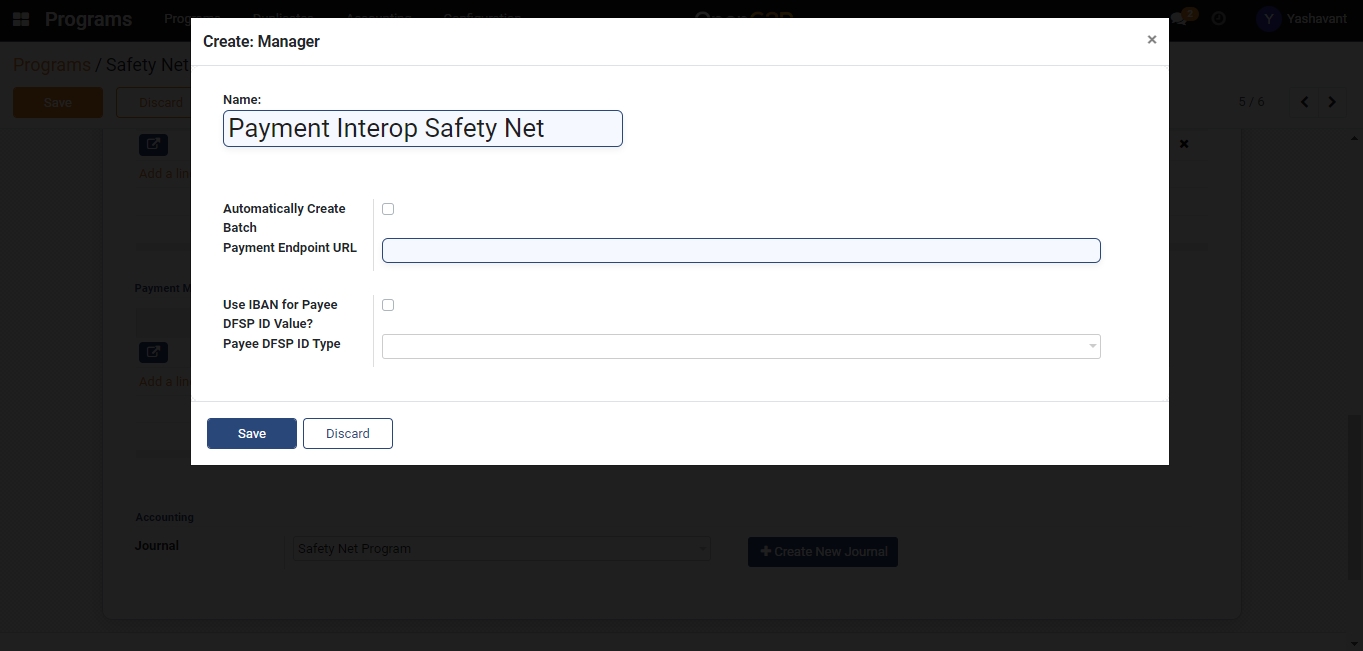Click the Payment Endpoint URL field
1363x651 pixels.
tap(741, 250)
